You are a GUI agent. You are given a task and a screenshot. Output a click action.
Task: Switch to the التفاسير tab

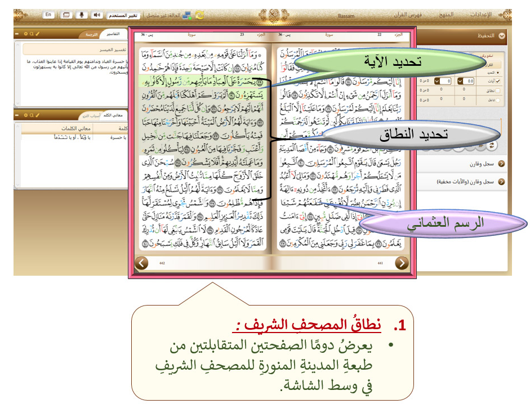point(113,34)
